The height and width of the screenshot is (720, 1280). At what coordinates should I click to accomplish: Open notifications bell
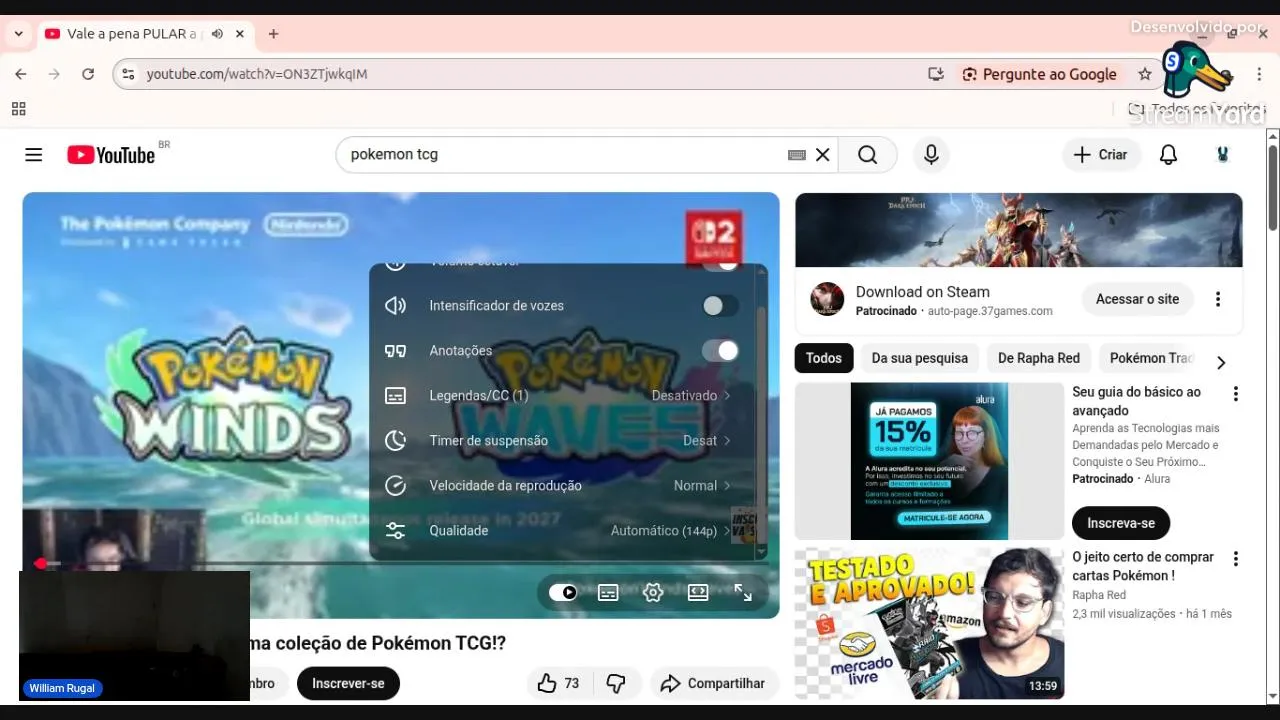(x=1168, y=155)
